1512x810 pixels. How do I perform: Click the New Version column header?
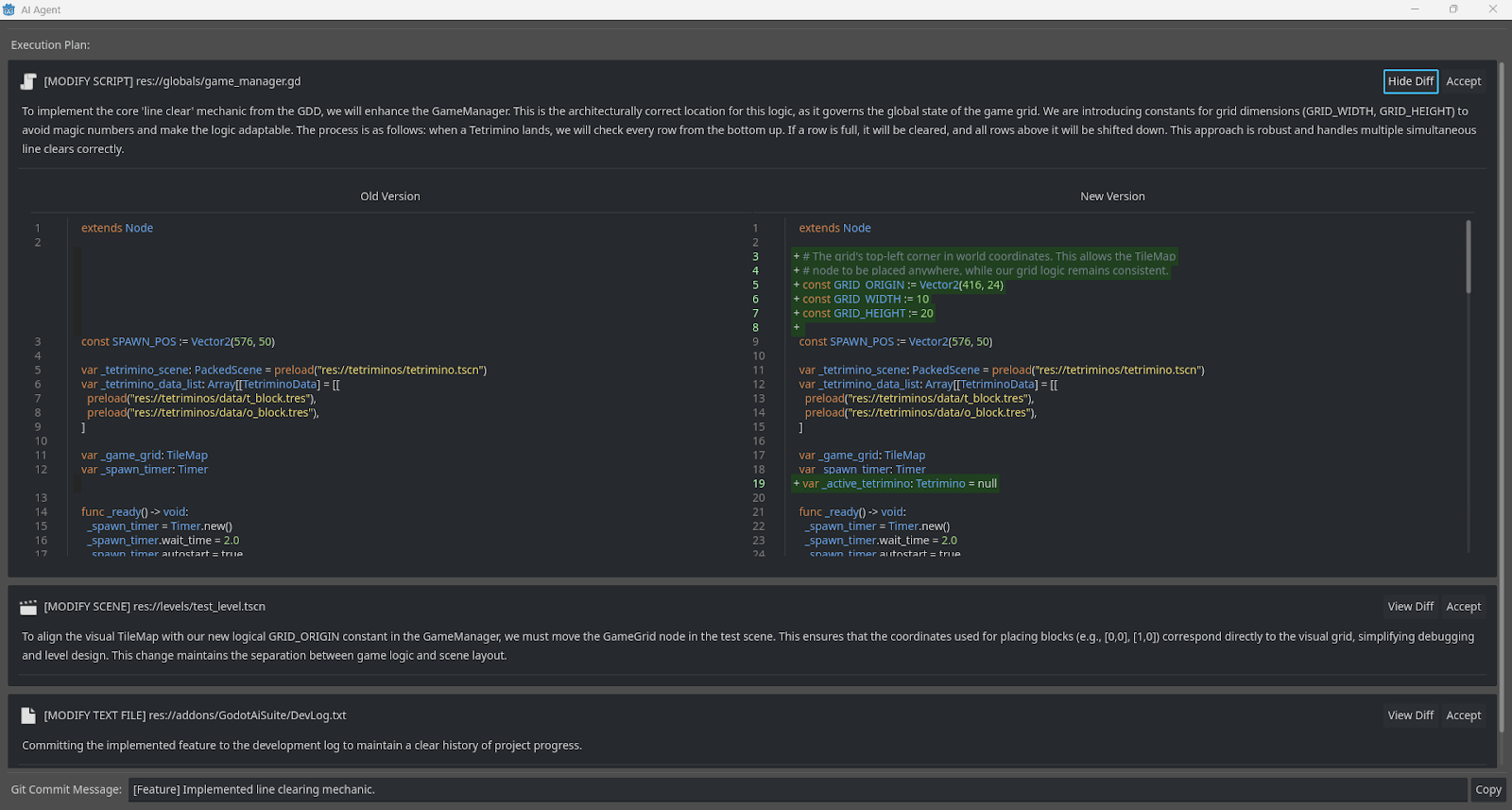click(1112, 197)
